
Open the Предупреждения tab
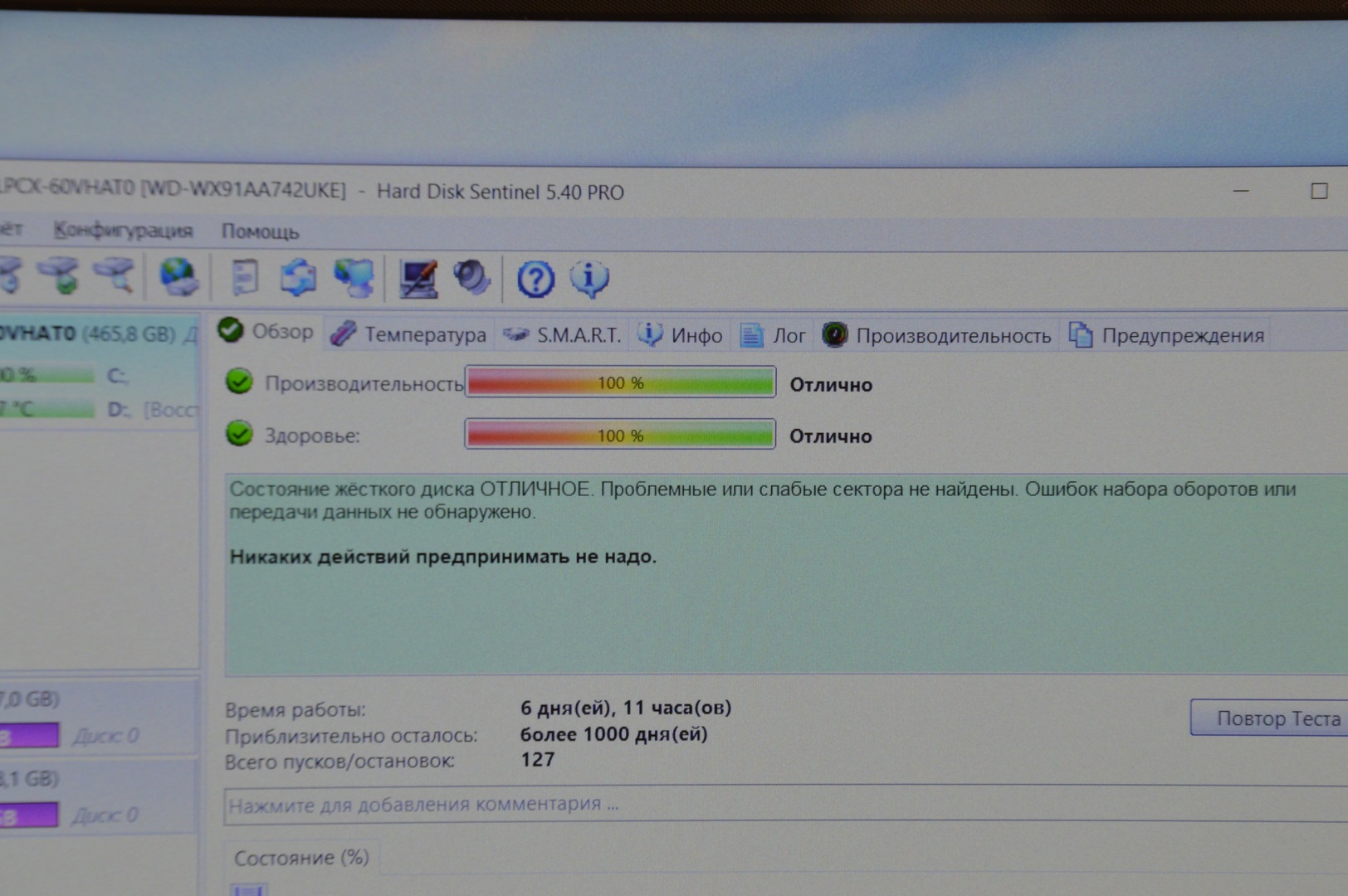coord(1167,335)
